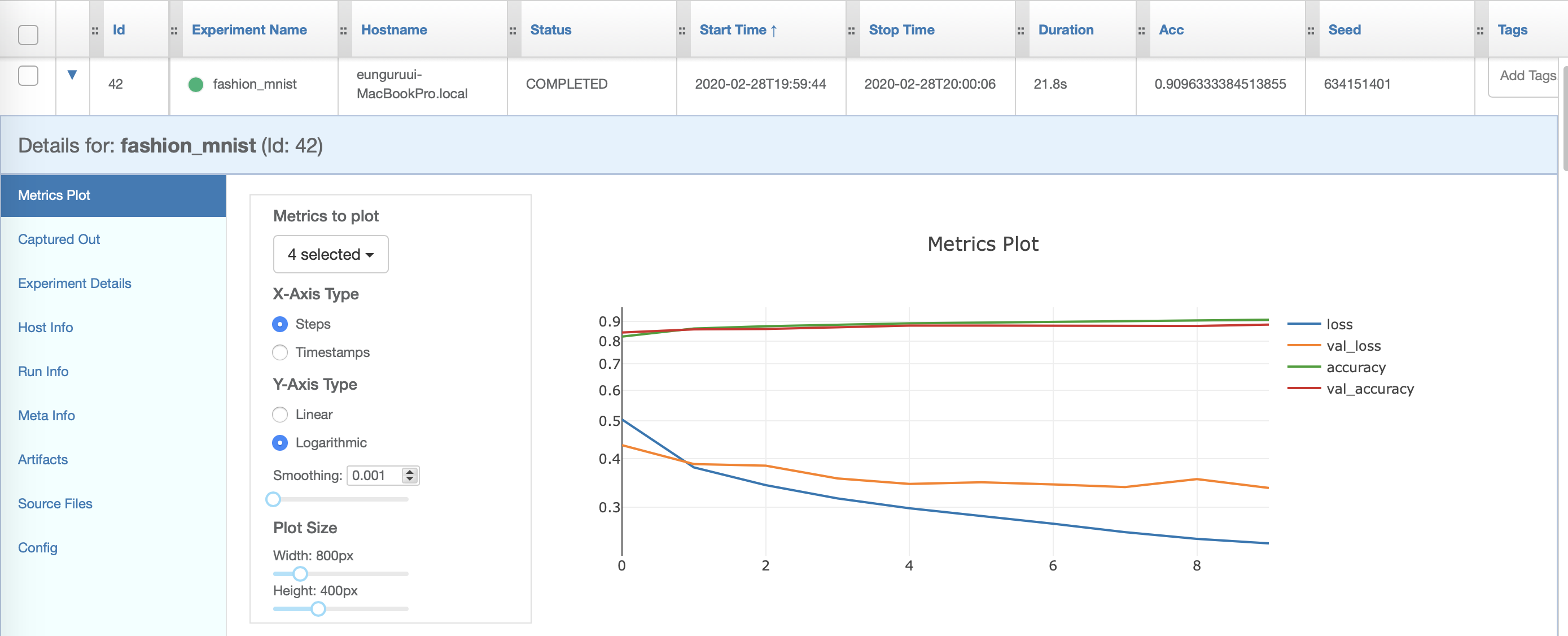Click drag handle before Hostname column
Viewport: 1568px width, 636px height.
point(343,31)
